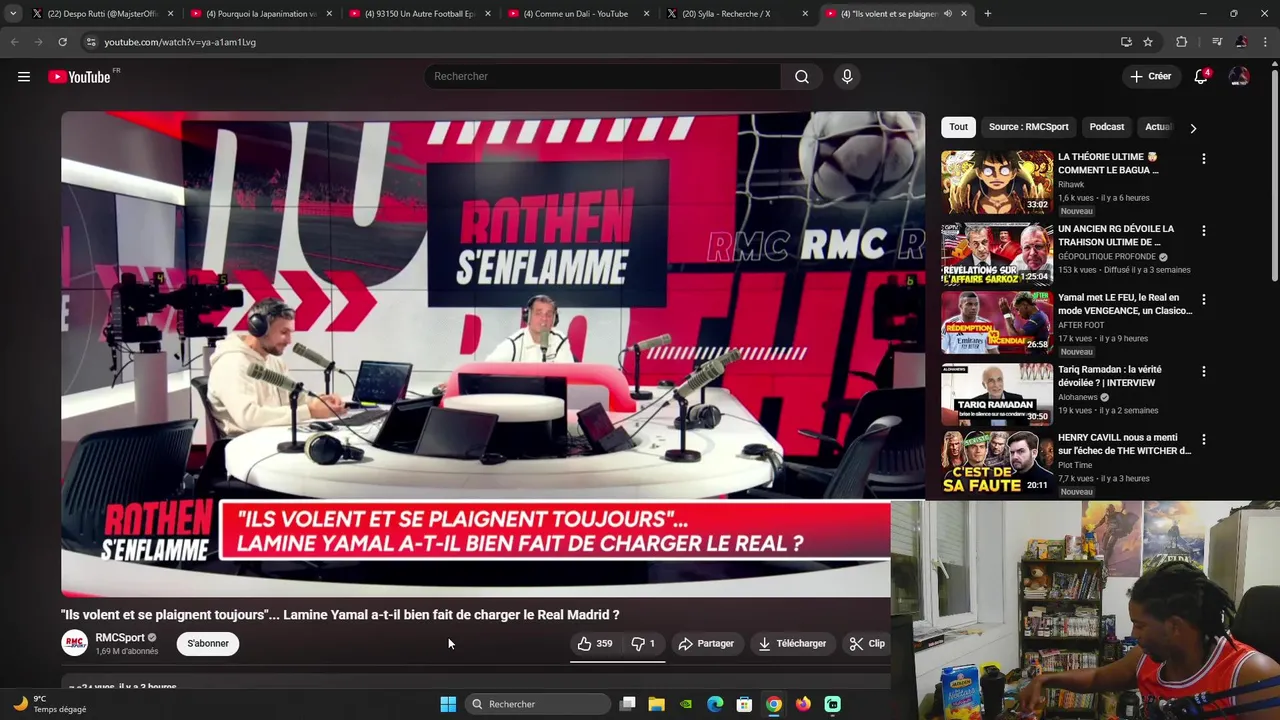Open Chrome extensions puzzle icon
This screenshot has height=720, width=1280.
tap(1182, 42)
